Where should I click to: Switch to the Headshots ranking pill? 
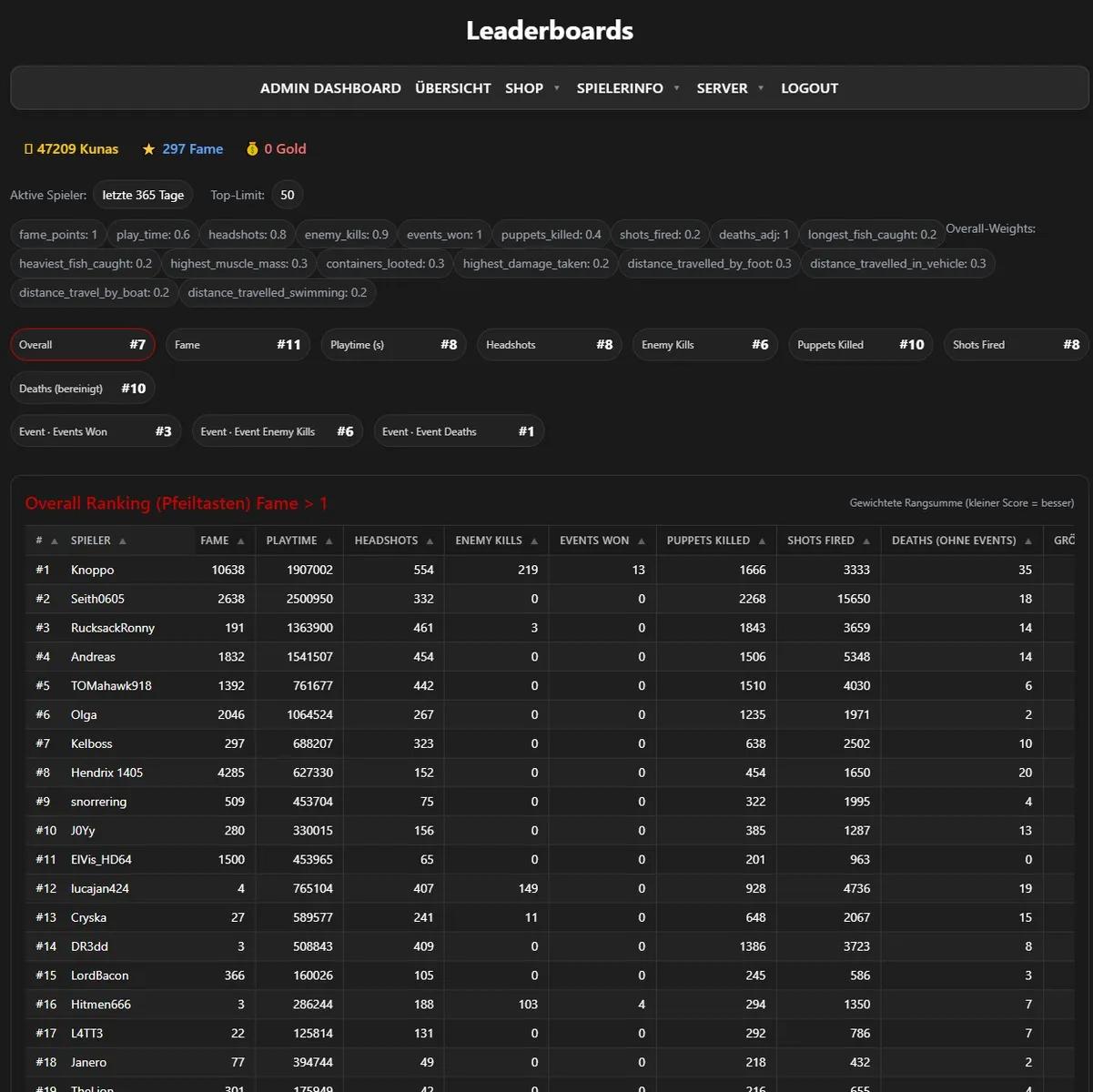[549, 345]
